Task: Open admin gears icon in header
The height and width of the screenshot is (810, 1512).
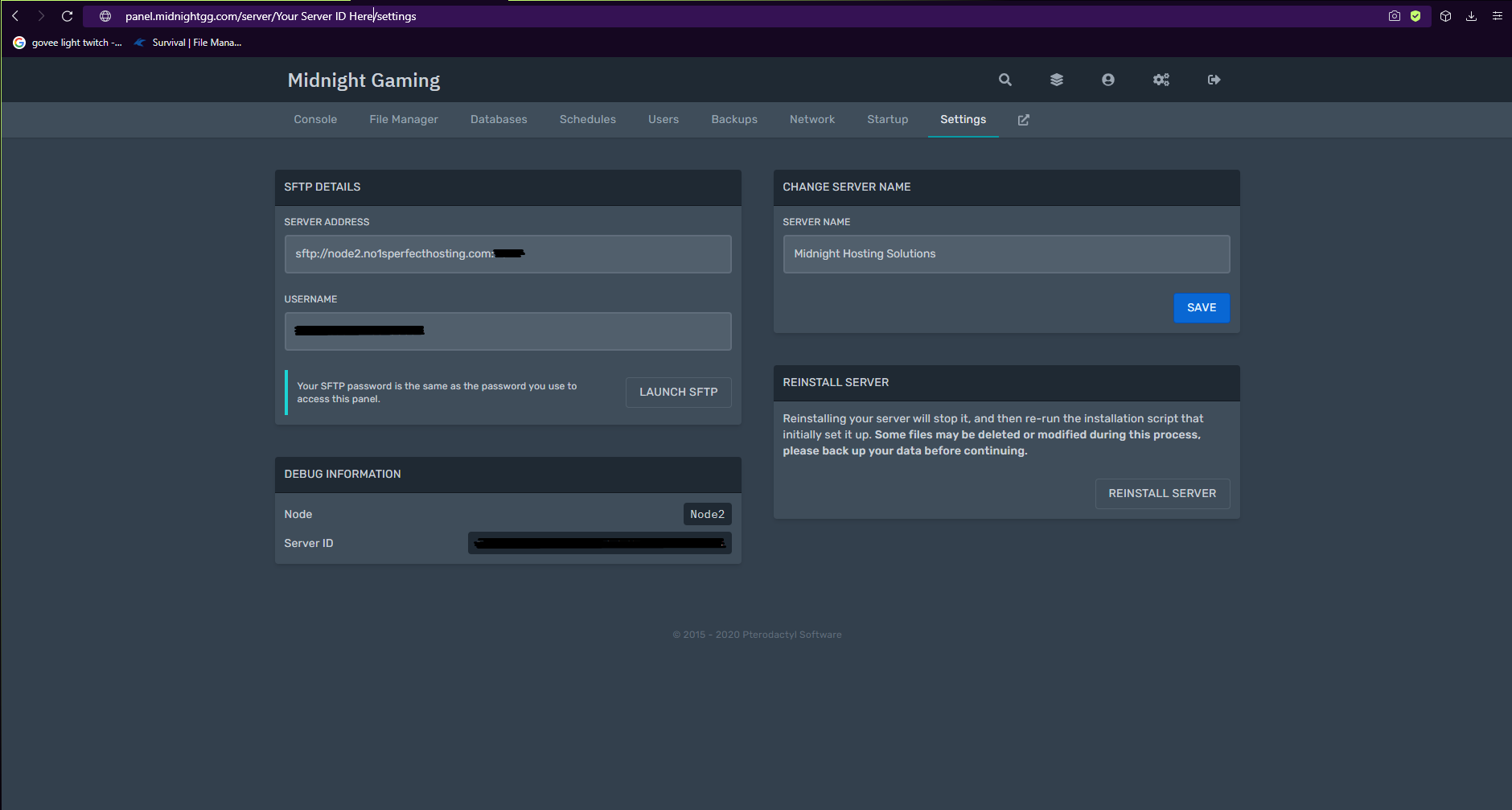Action: pos(1161,80)
